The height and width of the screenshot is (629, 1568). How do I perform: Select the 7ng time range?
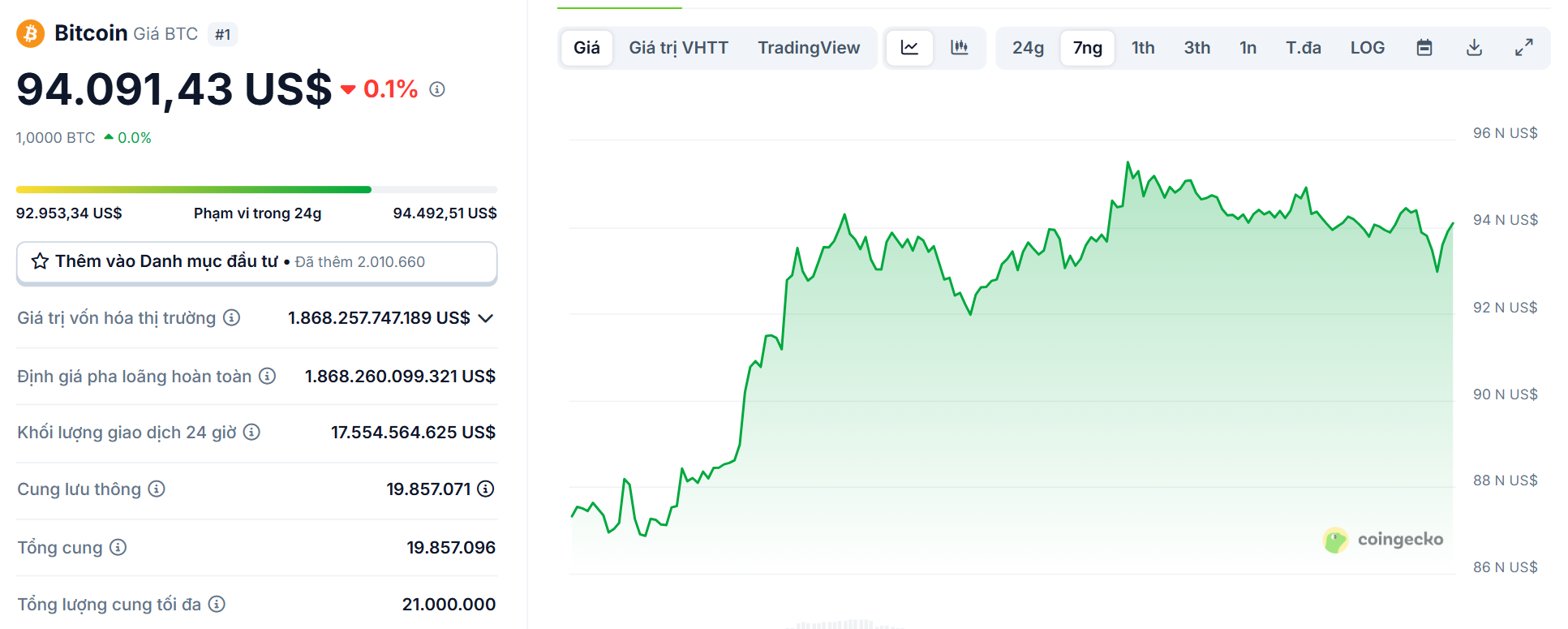1088,48
